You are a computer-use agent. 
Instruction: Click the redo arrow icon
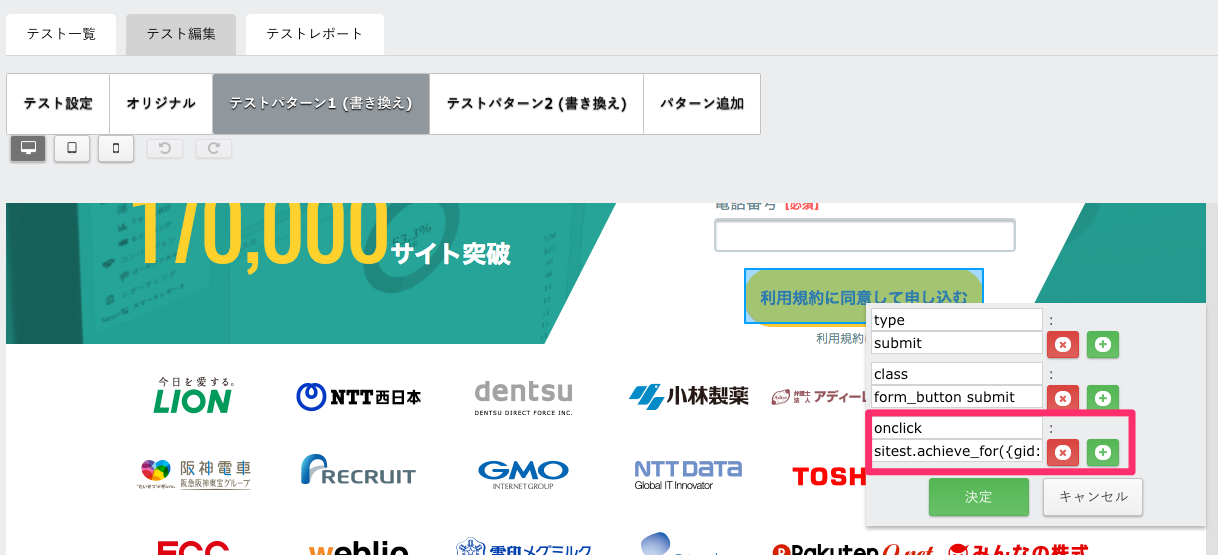click(214, 148)
